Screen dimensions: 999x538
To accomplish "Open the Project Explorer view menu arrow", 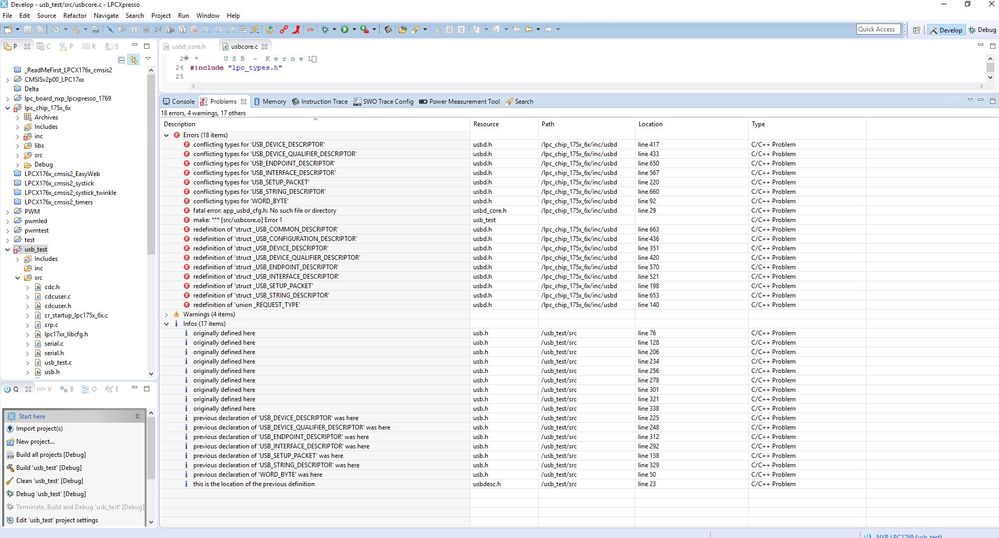I will click(x=148, y=59).
